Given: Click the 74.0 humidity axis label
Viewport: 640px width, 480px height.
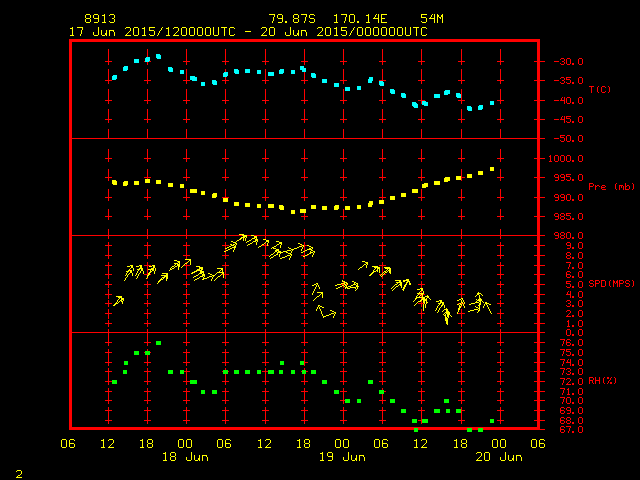Looking at the screenshot, I should point(571,362).
